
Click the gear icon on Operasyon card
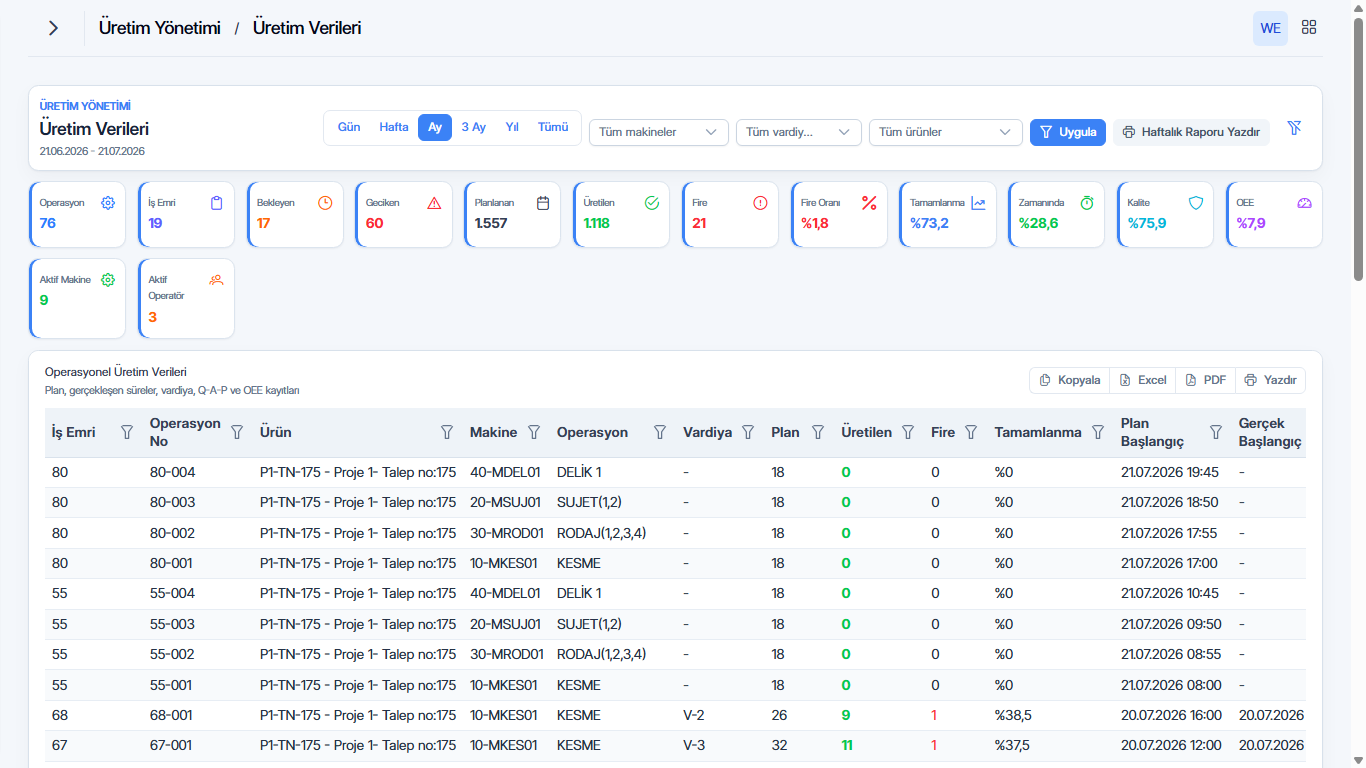(x=108, y=203)
